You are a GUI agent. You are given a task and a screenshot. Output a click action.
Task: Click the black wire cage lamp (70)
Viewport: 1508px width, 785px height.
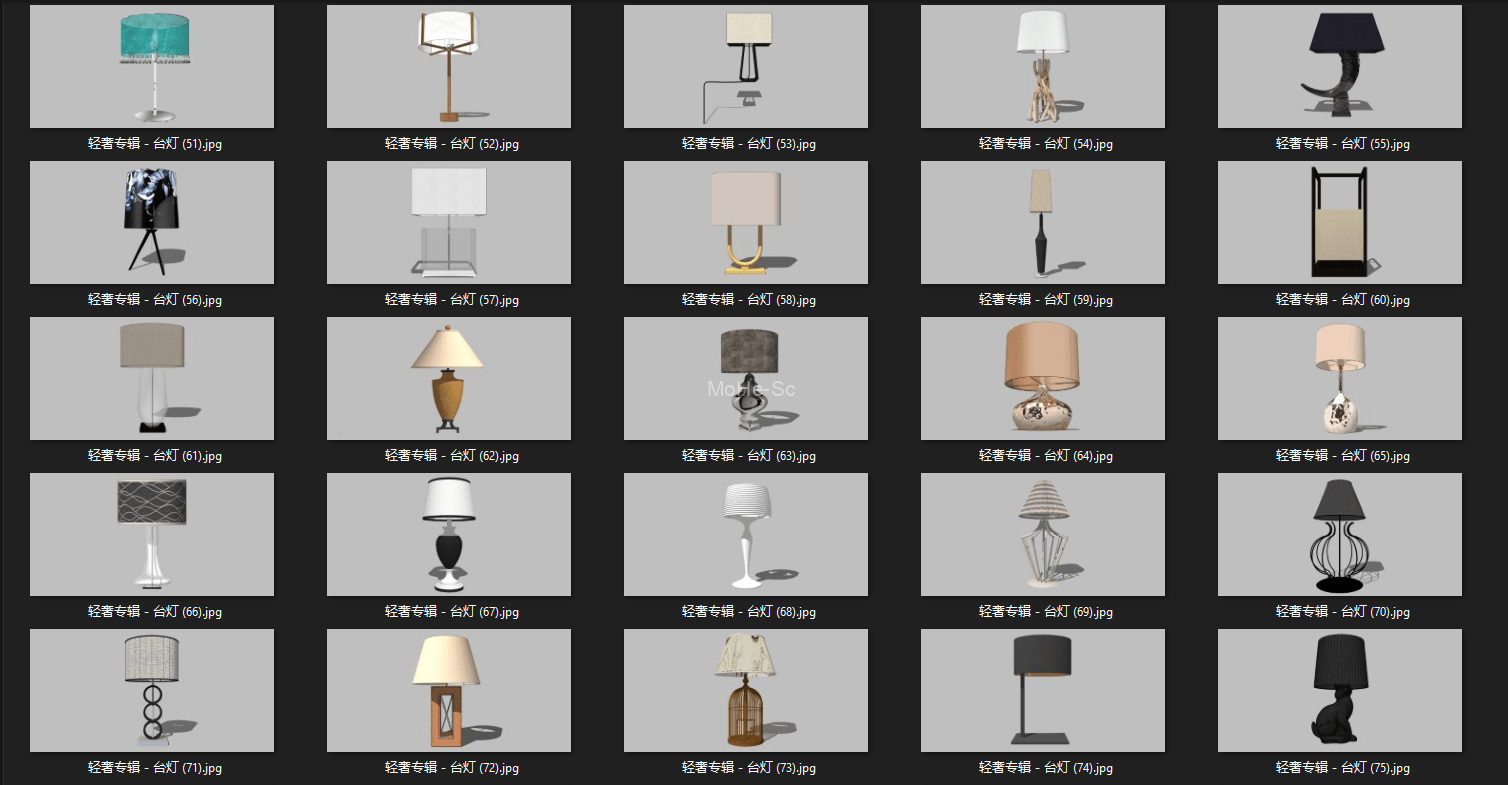pyautogui.click(x=1339, y=534)
